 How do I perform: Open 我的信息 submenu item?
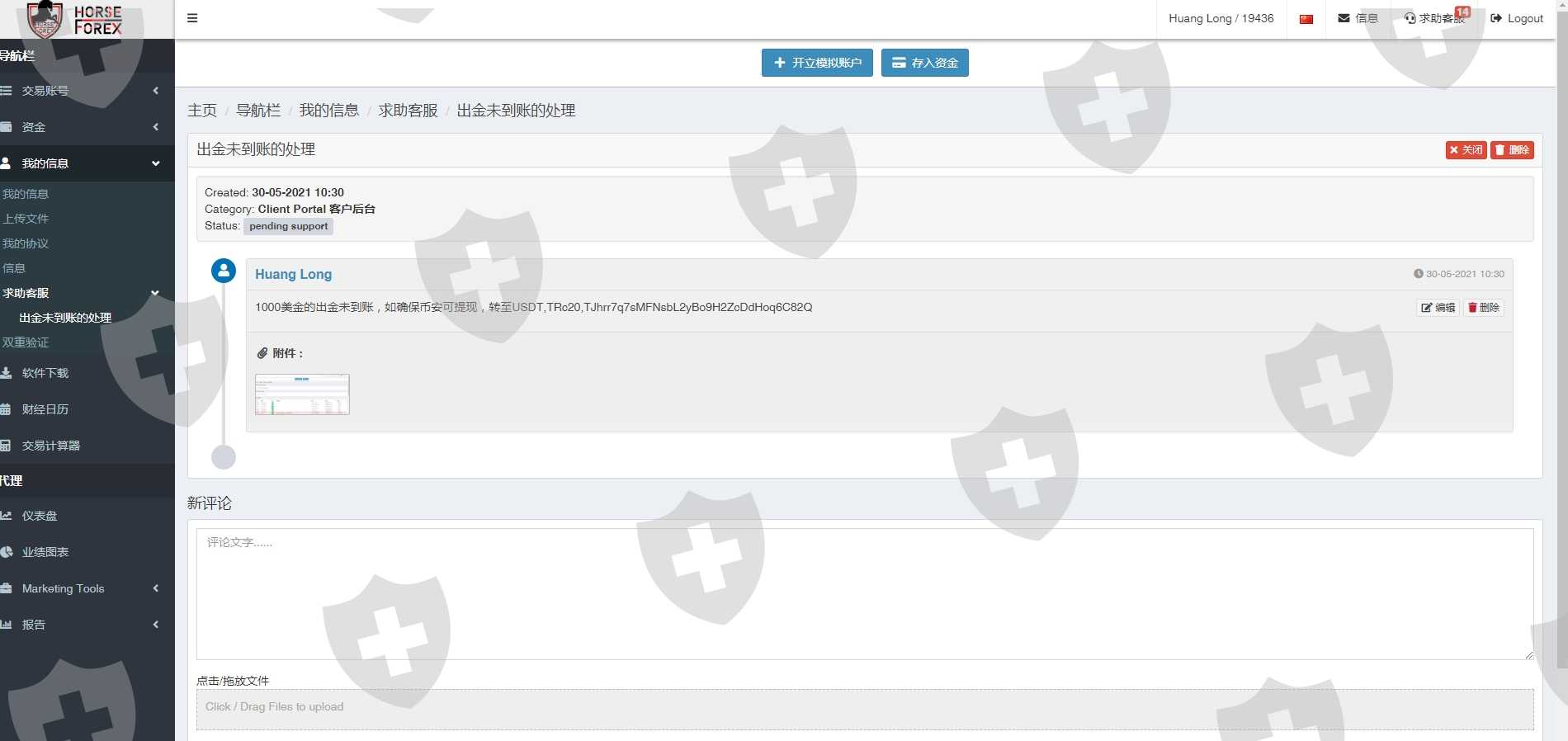pos(26,194)
